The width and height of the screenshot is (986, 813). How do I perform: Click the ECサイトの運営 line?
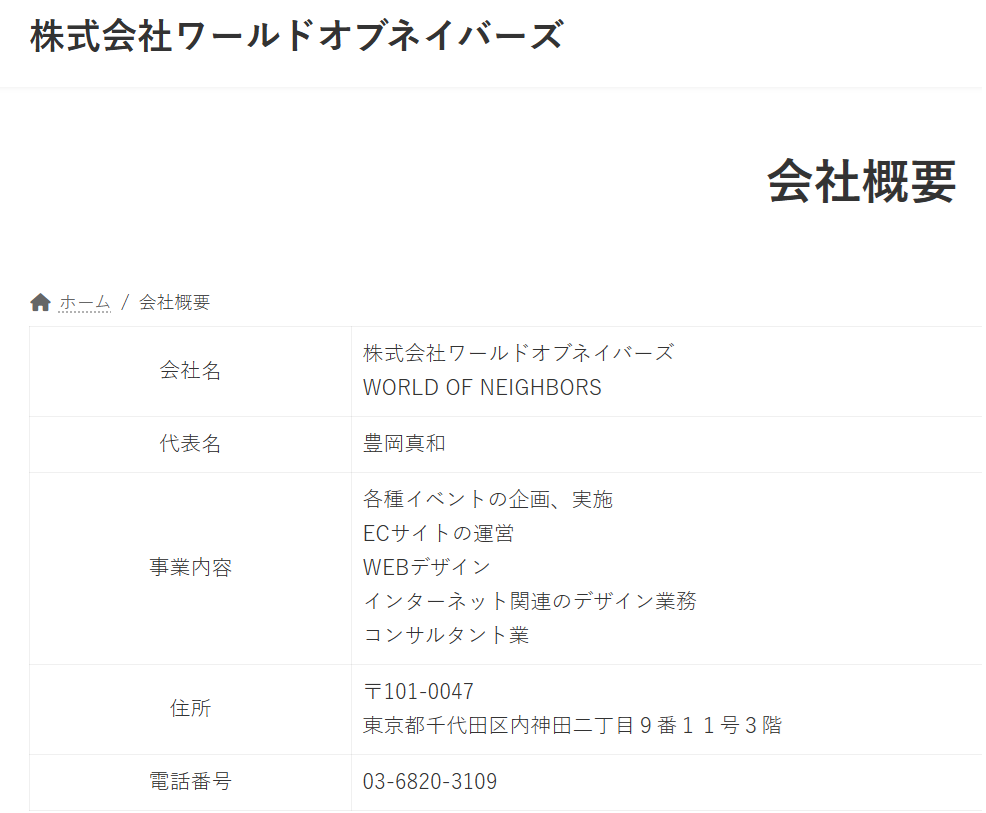(438, 534)
